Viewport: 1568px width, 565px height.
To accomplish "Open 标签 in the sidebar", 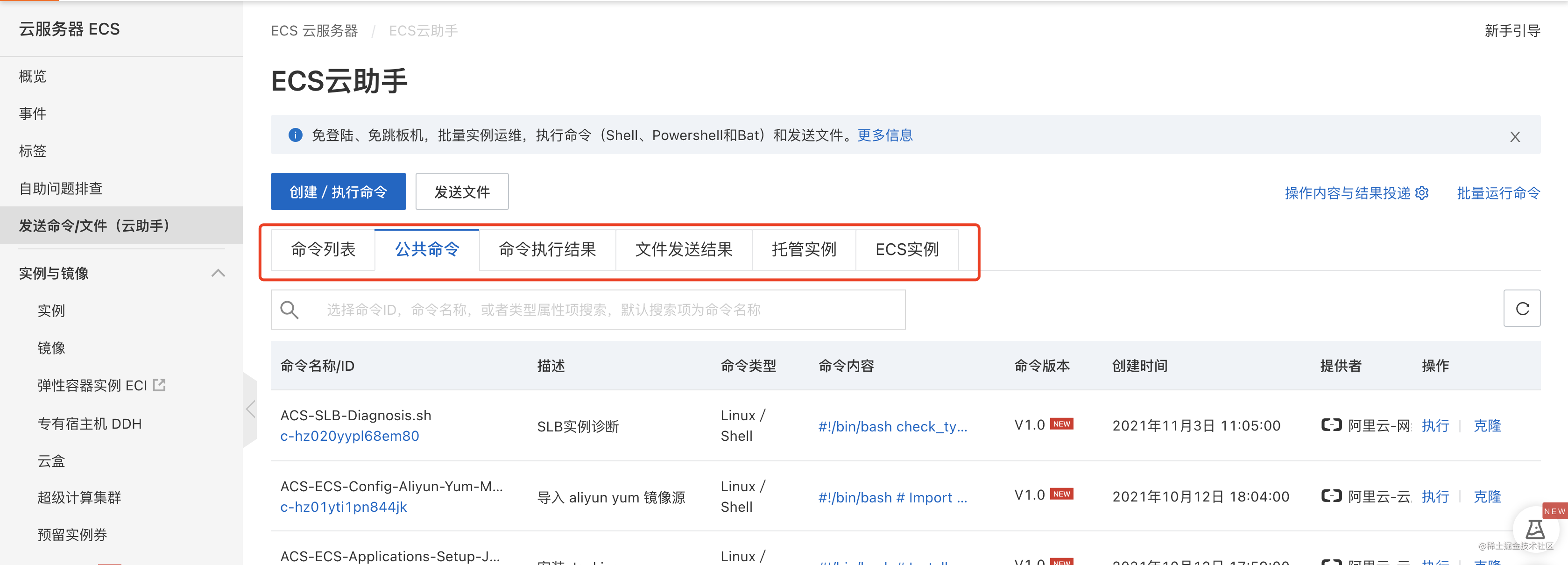I will tap(33, 151).
